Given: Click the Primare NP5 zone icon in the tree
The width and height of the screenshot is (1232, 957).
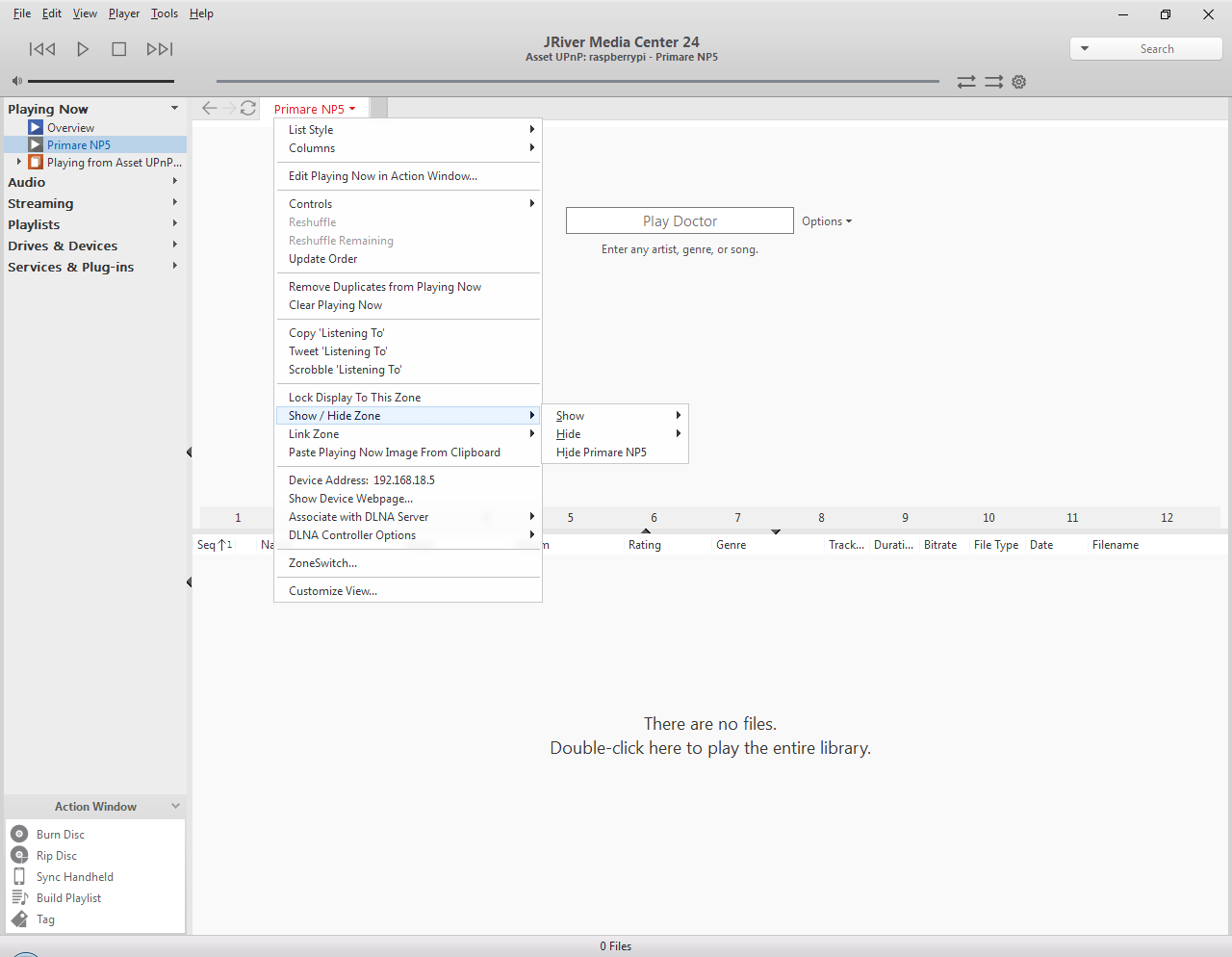Looking at the screenshot, I should [36, 144].
